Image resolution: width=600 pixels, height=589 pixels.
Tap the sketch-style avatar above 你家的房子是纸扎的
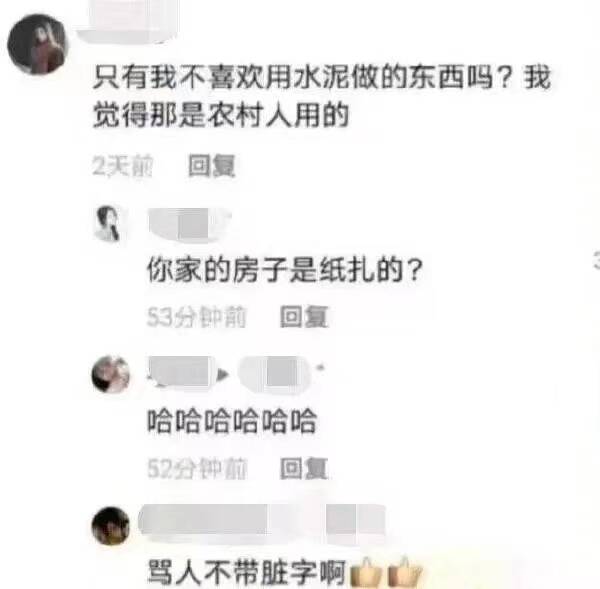(109, 224)
